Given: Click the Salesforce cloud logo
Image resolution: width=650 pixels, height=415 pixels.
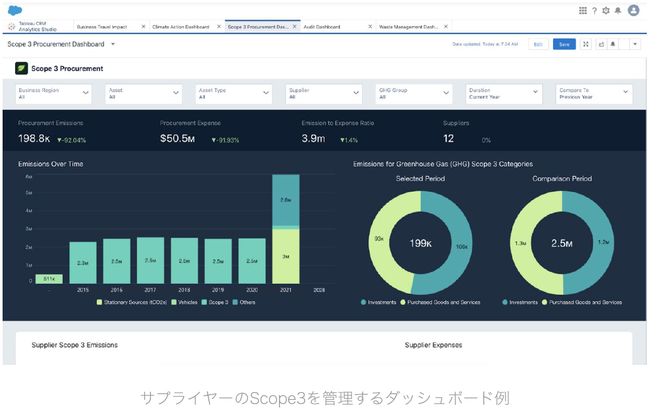Looking at the screenshot, I should pyautogui.click(x=15, y=10).
